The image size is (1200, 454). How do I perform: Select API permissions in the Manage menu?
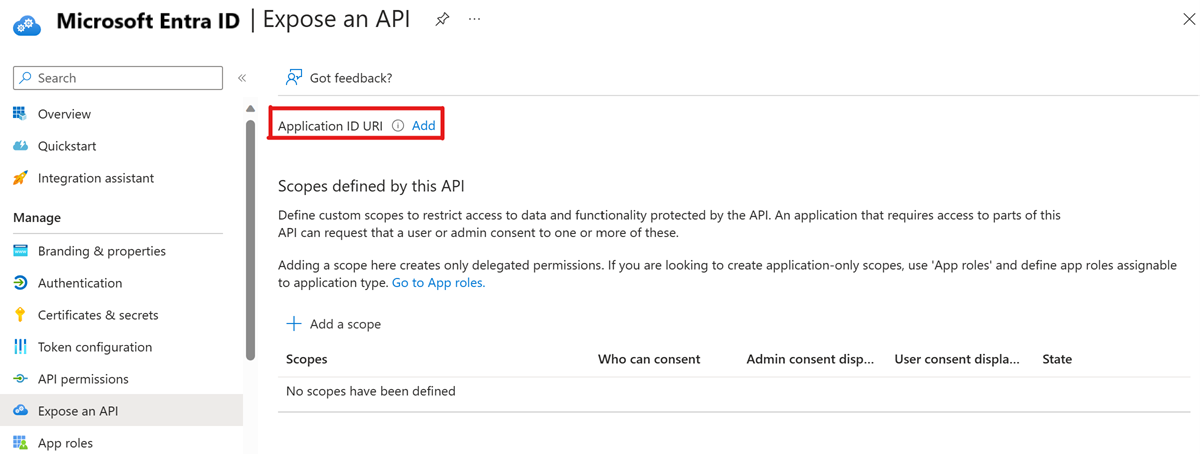coord(83,379)
